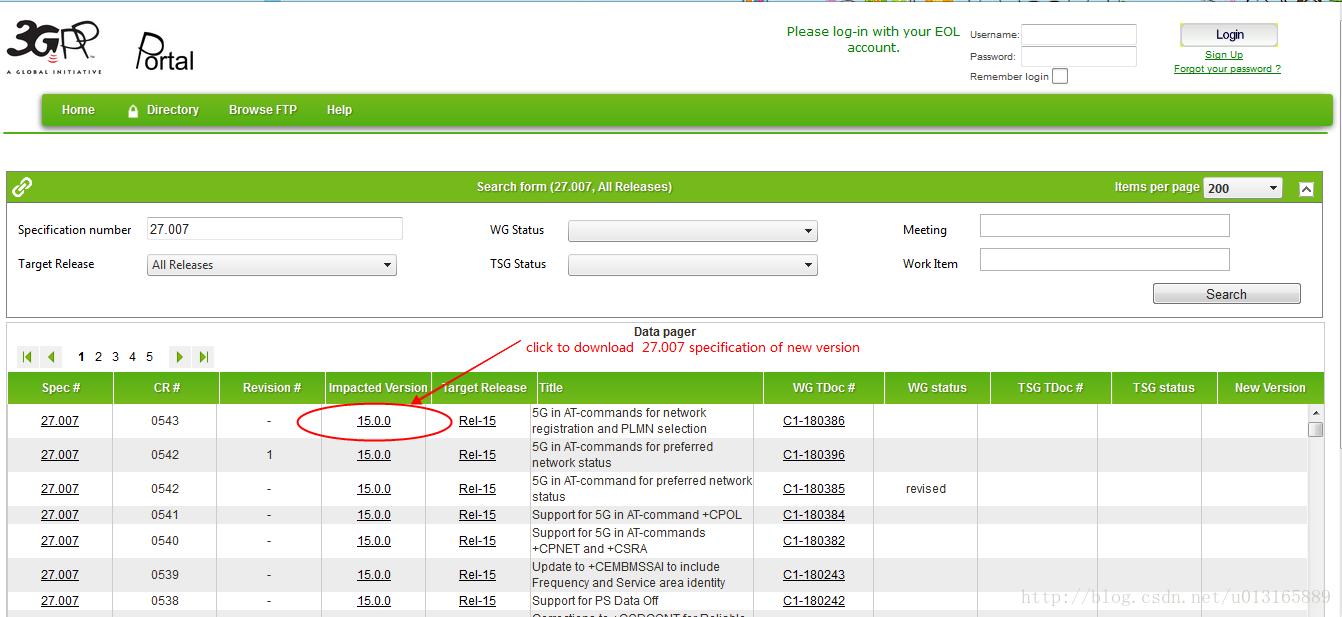The image size is (1342, 617).
Task: Open TDoc C1-180382 link
Action: click(814, 541)
